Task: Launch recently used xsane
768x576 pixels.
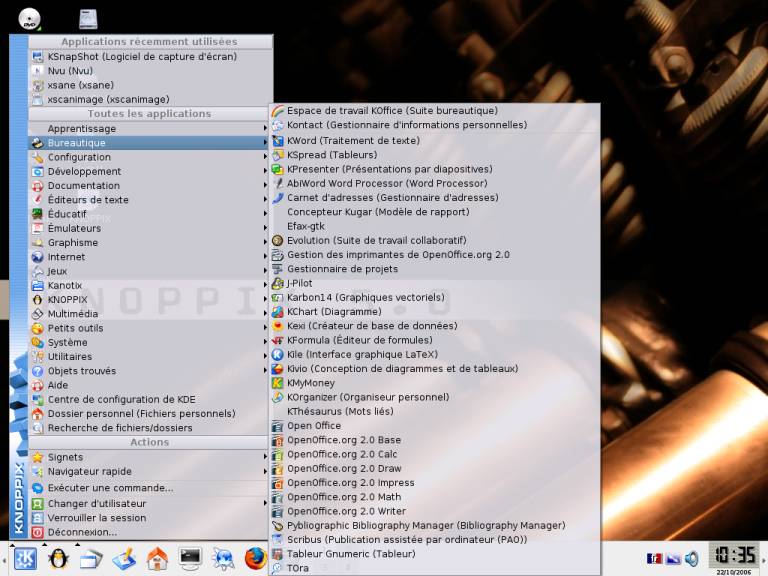Action: point(150,85)
